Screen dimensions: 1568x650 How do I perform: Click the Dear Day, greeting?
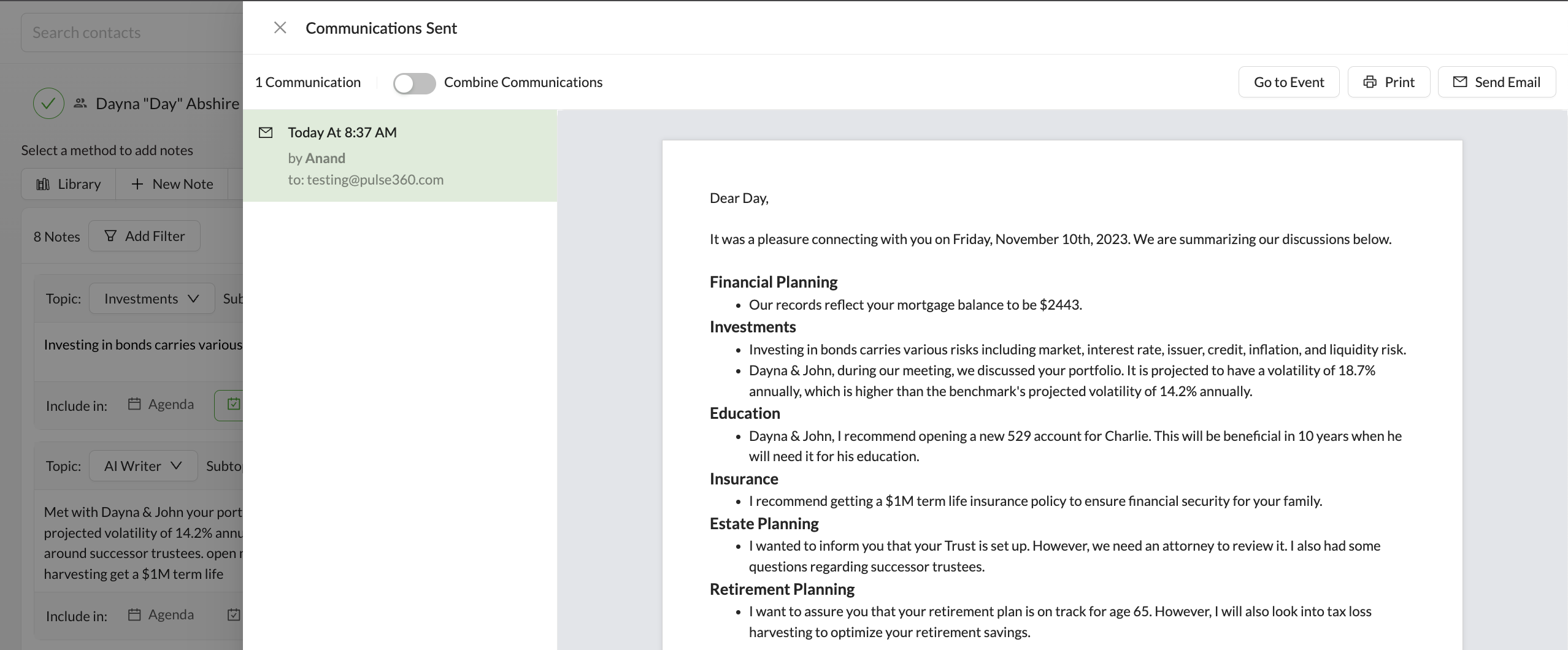pyautogui.click(x=739, y=198)
